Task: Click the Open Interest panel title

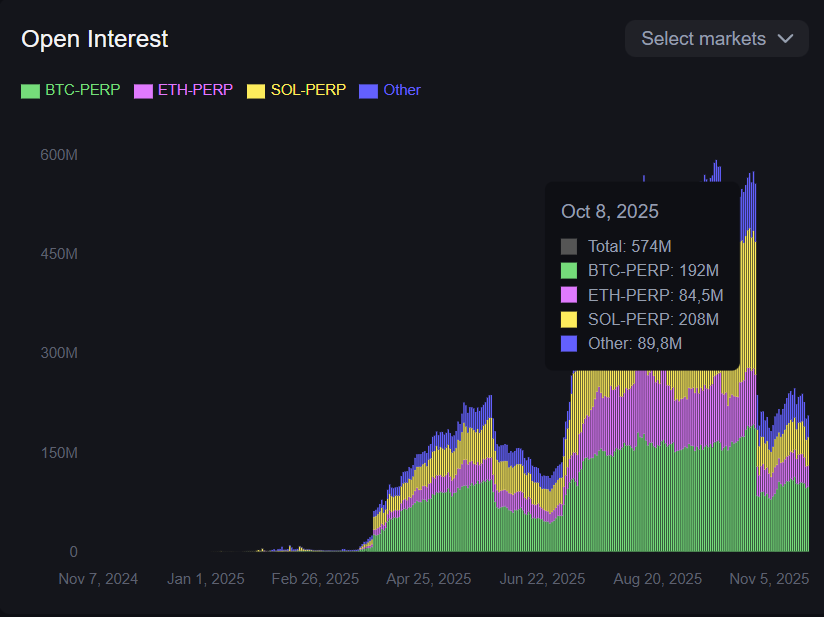Action: (95, 39)
